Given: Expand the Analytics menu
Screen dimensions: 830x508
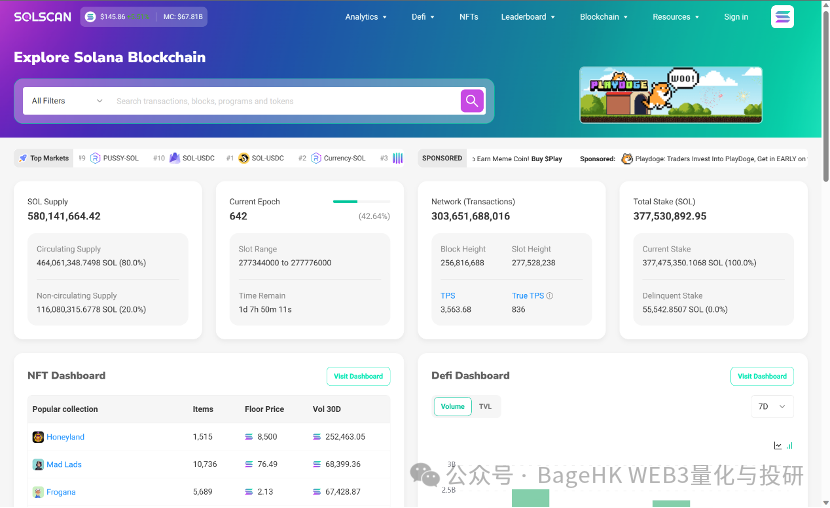Looking at the screenshot, I should click(x=366, y=17).
